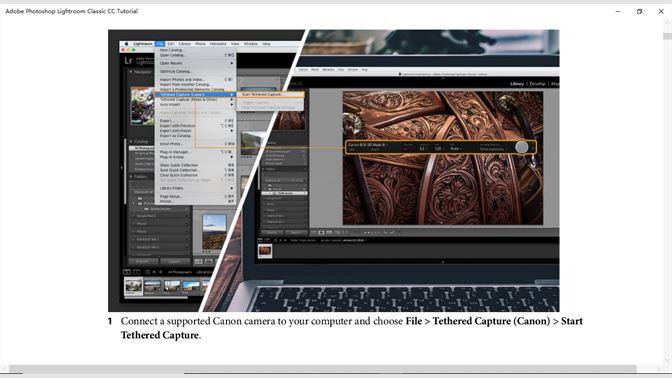
Task: Click the horizontal scrollbar thumb at bottom
Action: [x=323, y=369]
